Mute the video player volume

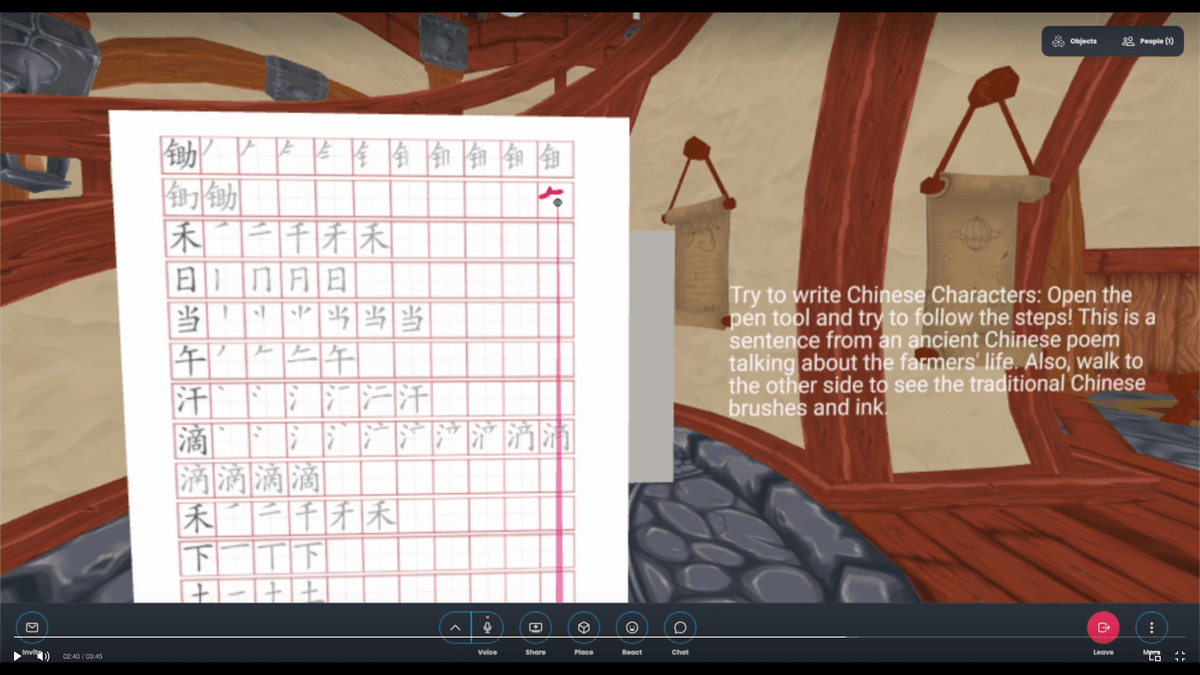tap(43, 656)
